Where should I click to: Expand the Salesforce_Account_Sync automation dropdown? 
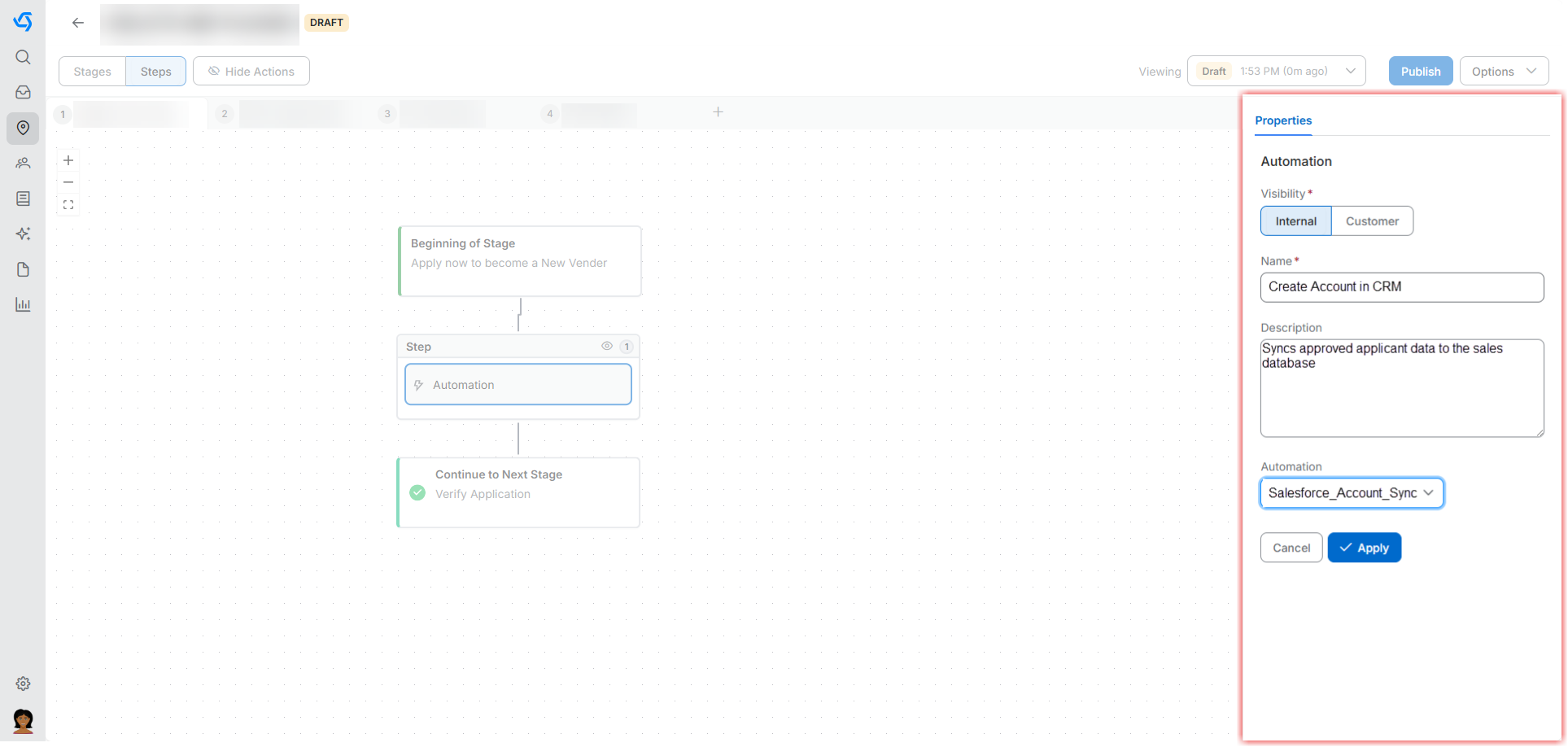click(x=1352, y=493)
